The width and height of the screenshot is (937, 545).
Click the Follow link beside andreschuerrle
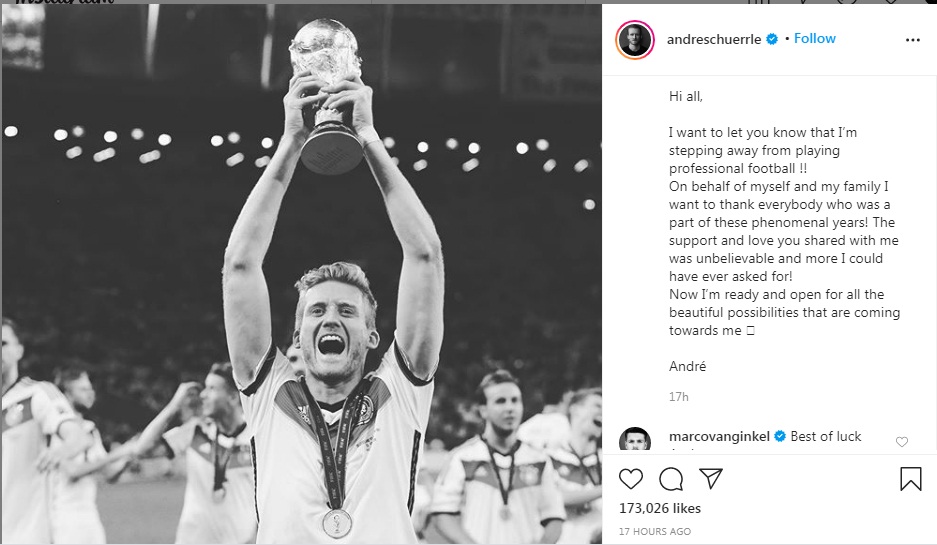(815, 39)
